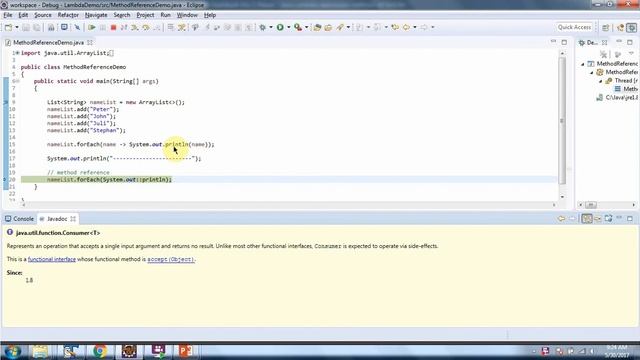
Task: Open the New file dropdown arrow
Action: click(17, 27)
